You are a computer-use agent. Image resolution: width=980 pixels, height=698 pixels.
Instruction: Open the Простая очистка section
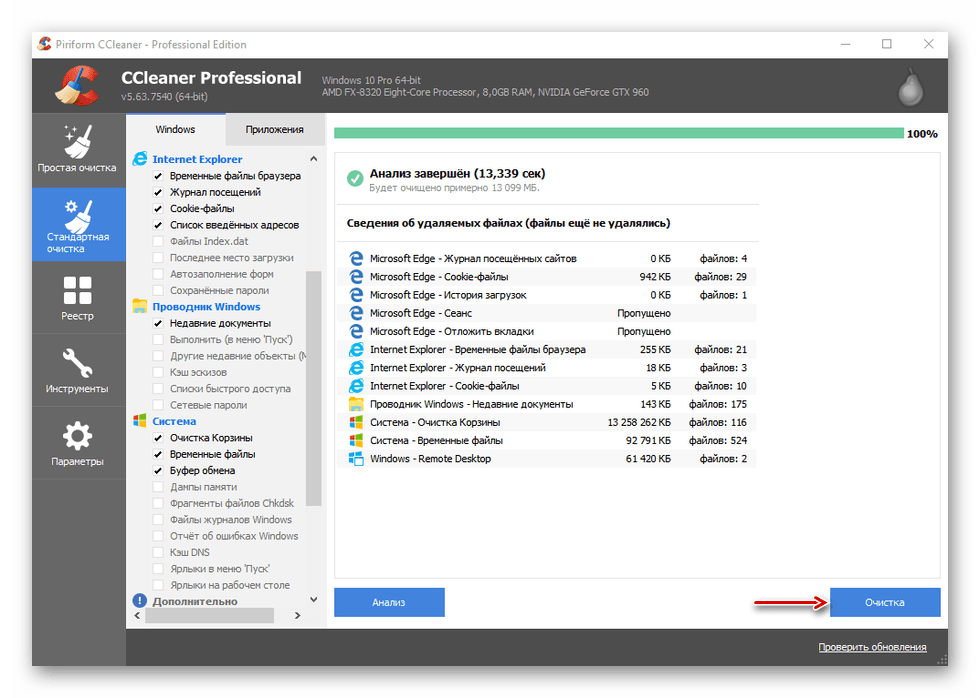pos(78,150)
